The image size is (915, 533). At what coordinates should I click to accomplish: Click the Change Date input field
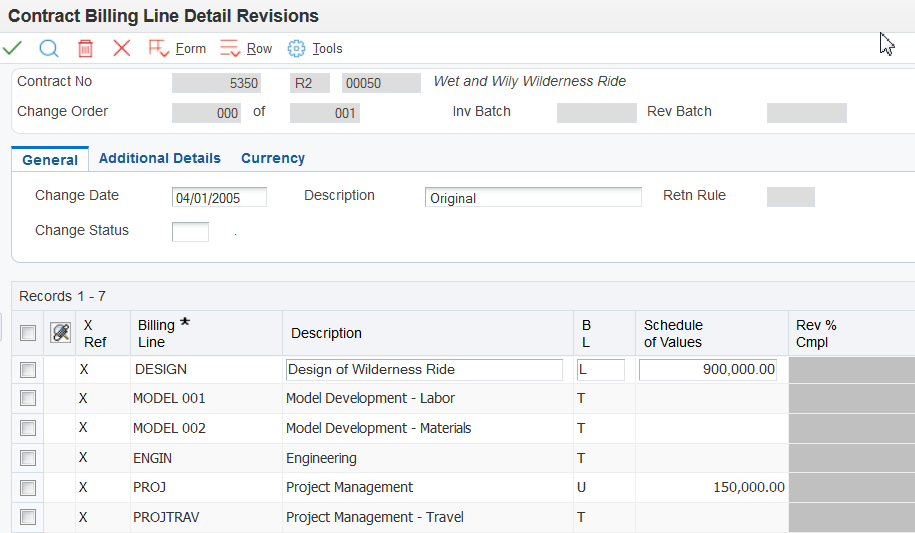219,197
